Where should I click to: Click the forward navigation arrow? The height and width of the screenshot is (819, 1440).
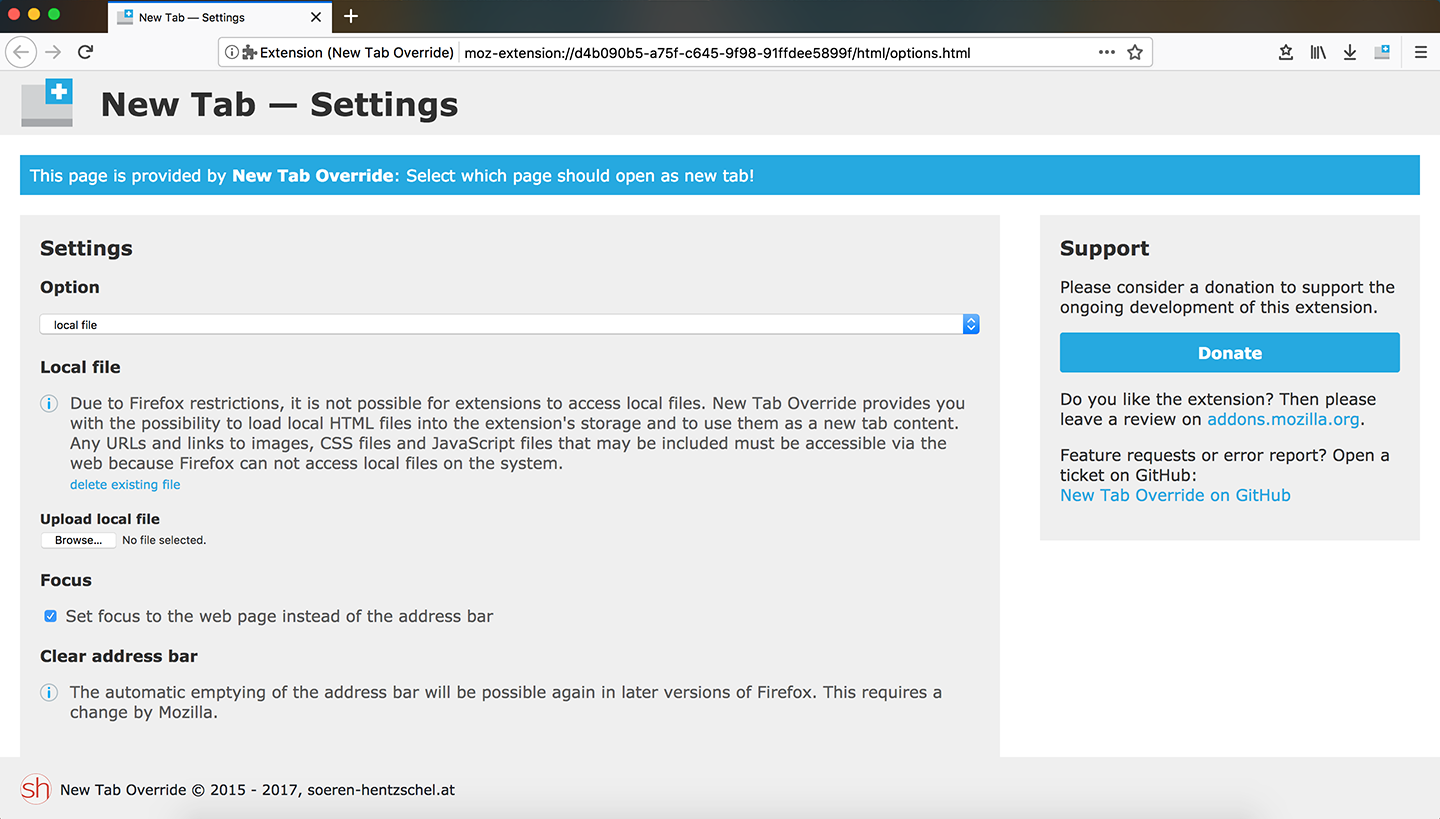pyautogui.click(x=54, y=52)
